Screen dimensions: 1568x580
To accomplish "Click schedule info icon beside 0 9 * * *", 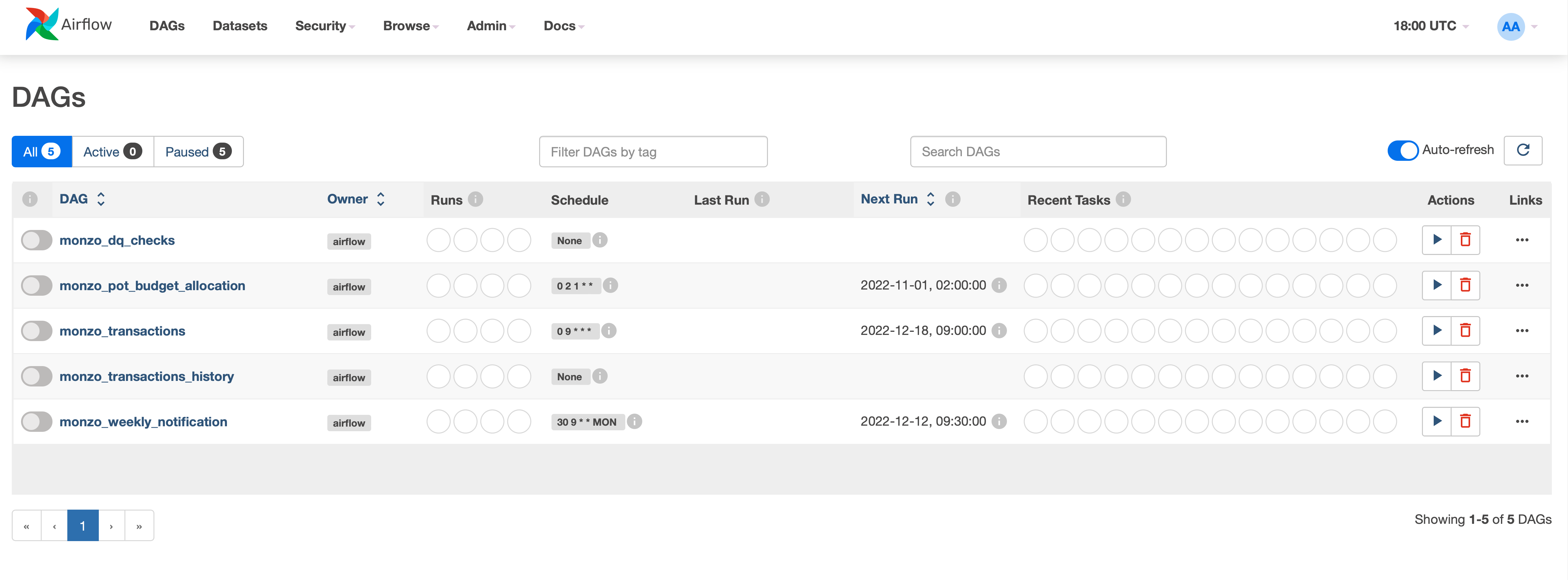I will 609,331.
